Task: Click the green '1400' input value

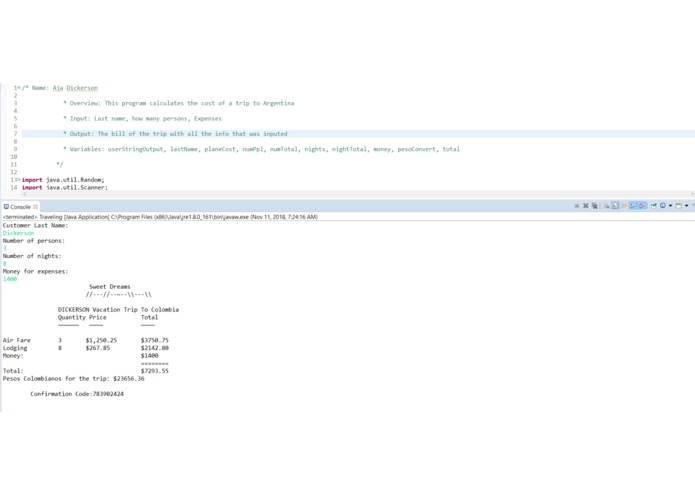Action: pos(10,279)
